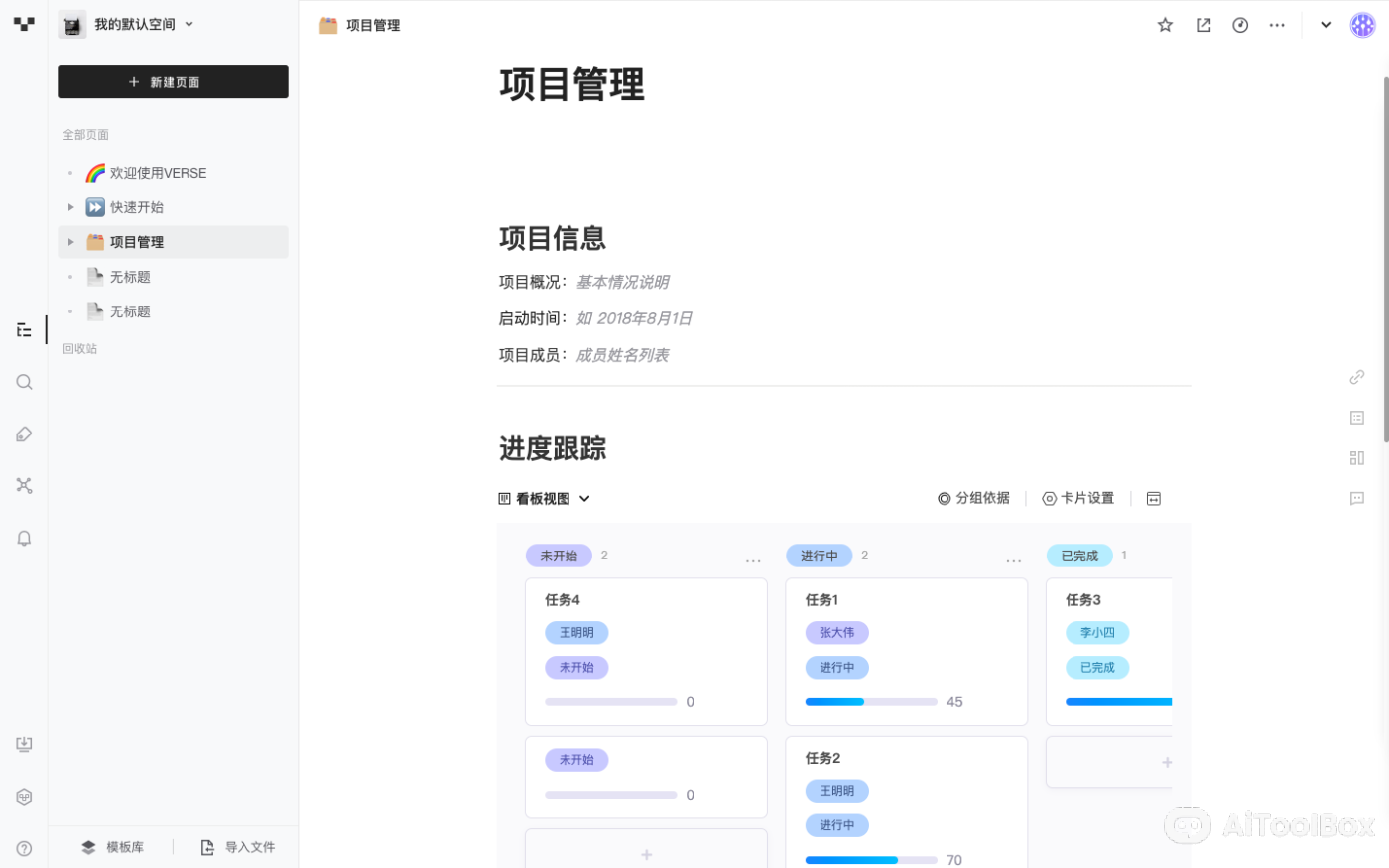Open the help question mark icon

24,848
